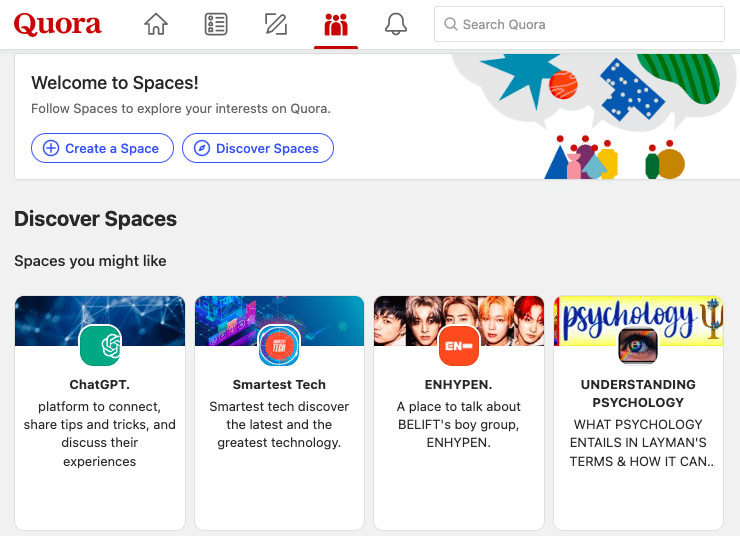Click the Spaces you might like label
Image resolution: width=740 pixels, height=536 pixels.
(90, 261)
